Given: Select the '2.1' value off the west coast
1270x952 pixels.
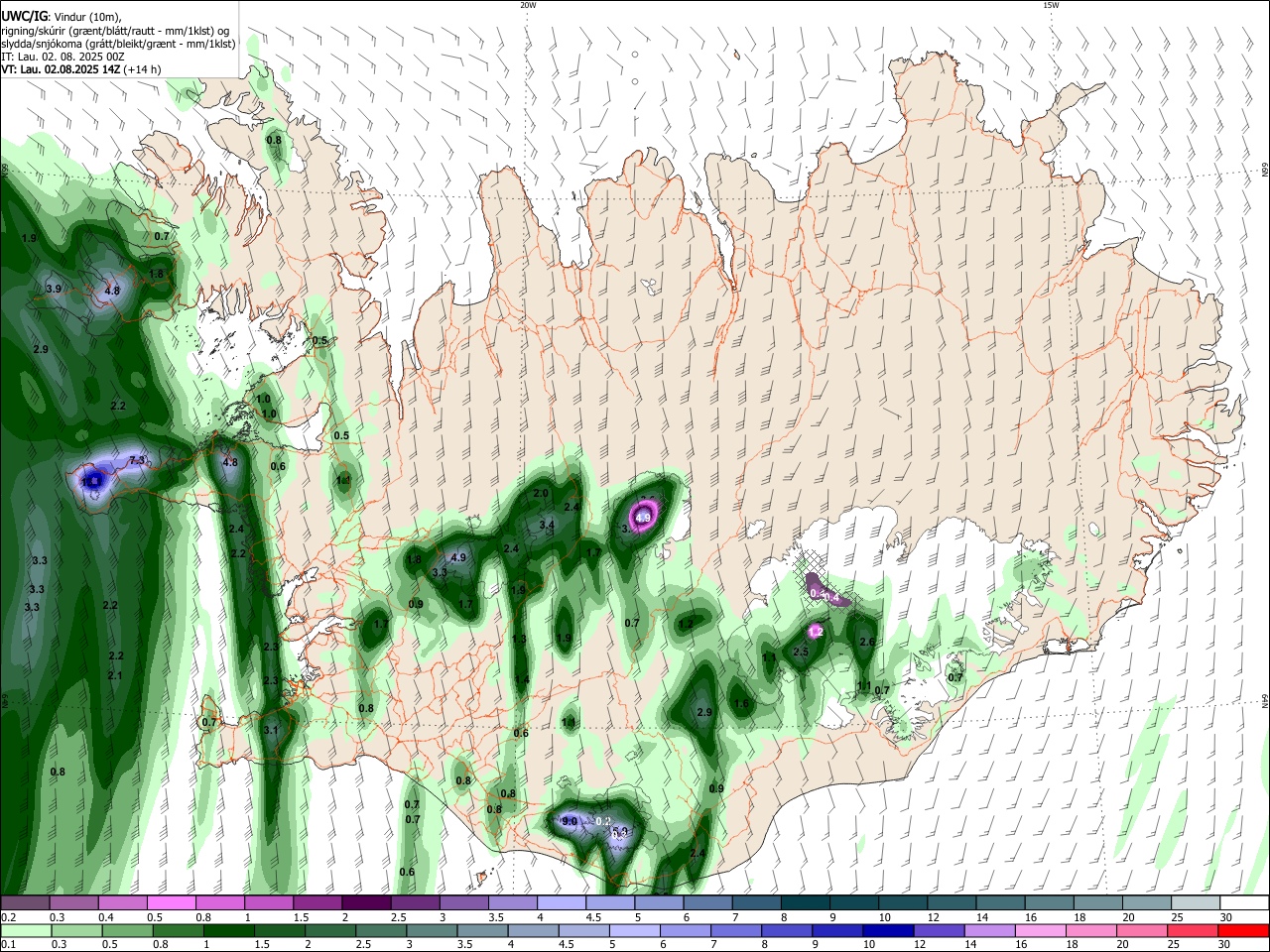Looking at the screenshot, I should (114, 675).
